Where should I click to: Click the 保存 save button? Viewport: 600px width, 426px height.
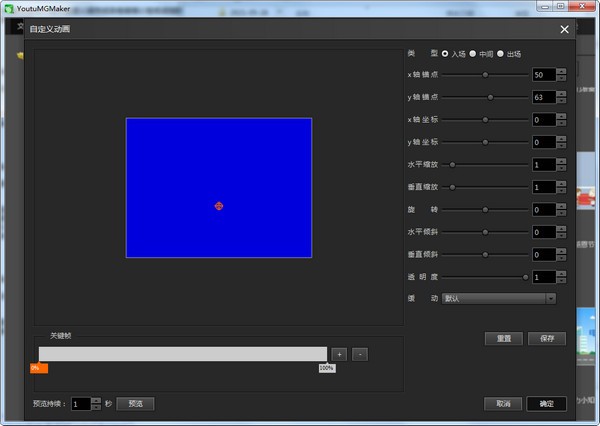pyautogui.click(x=546, y=338)
